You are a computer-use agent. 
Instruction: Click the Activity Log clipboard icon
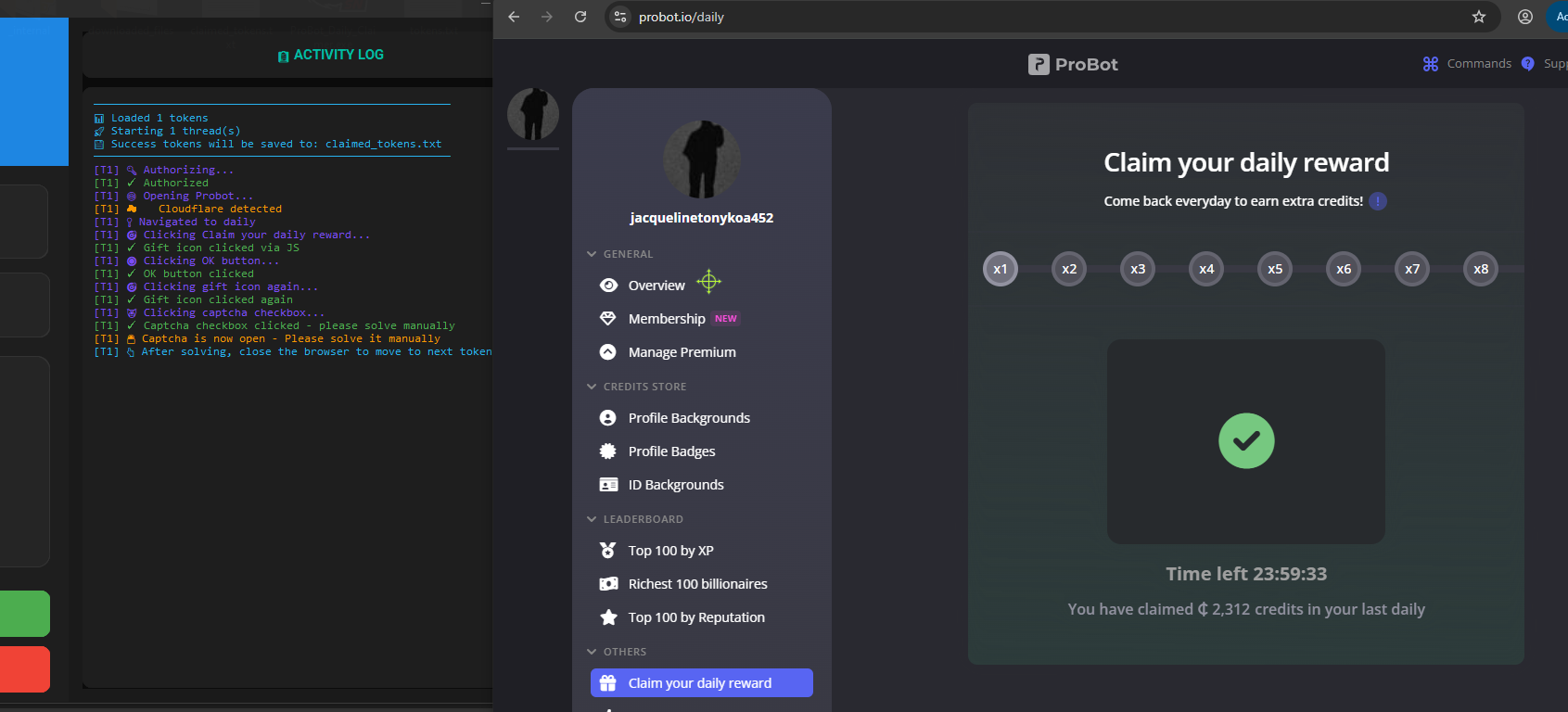coord(284,56)
